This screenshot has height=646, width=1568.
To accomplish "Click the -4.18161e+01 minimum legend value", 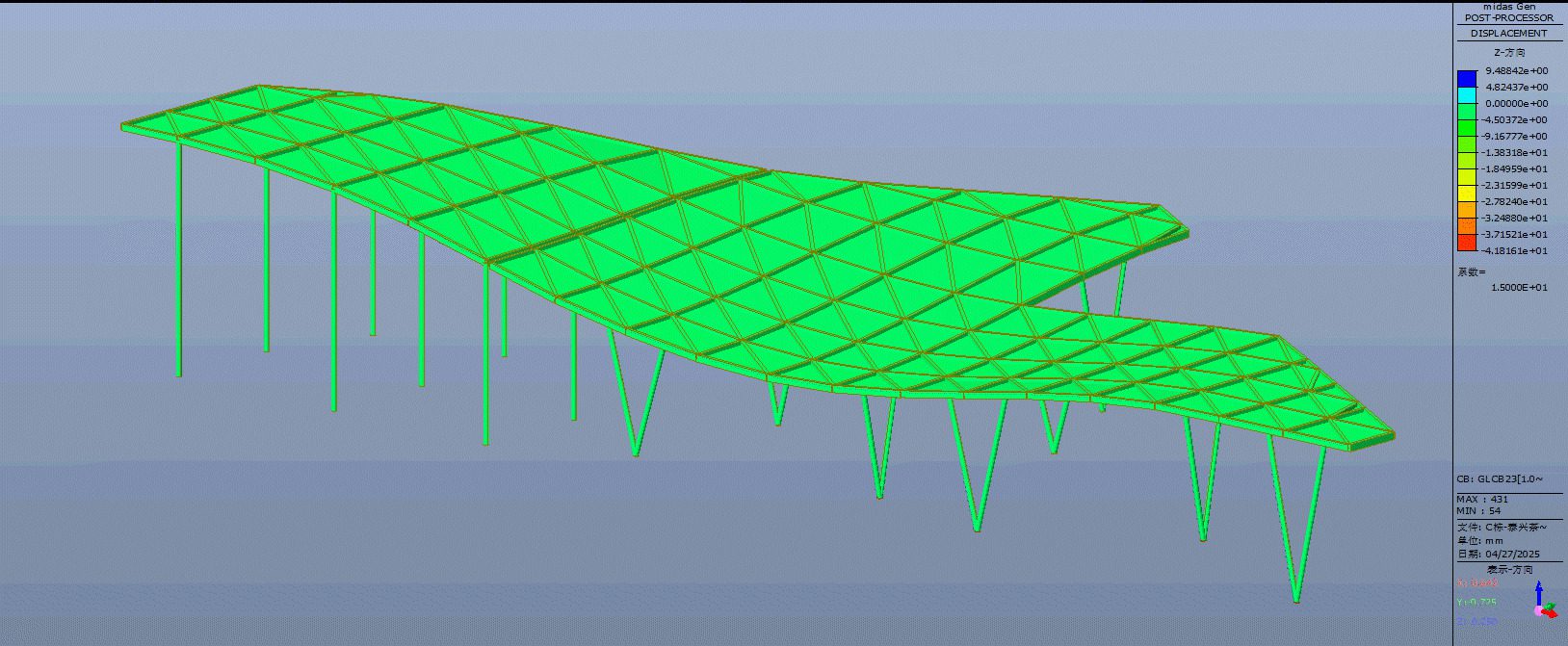I will (x=1515, y=251).
